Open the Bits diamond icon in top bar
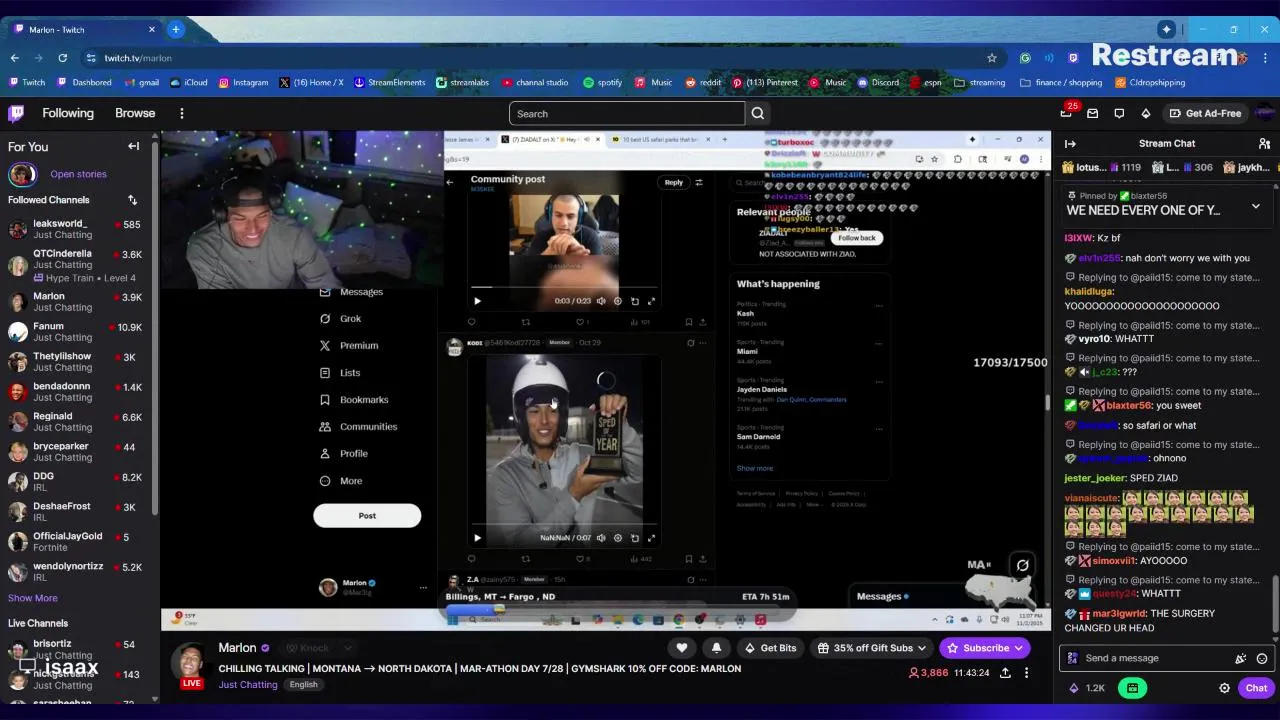Screen dimensions: 1280x720 (x=1146, y=113)
